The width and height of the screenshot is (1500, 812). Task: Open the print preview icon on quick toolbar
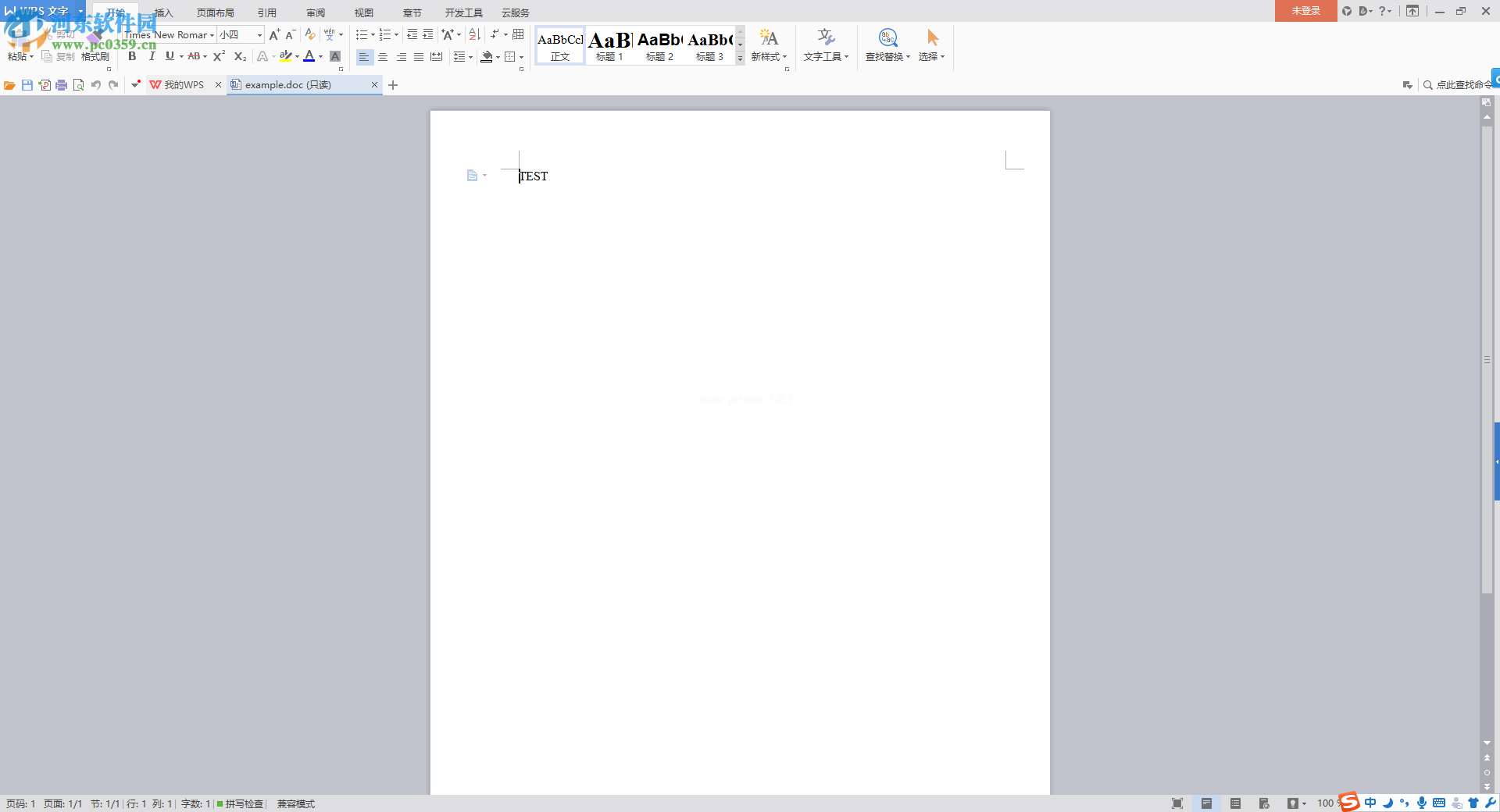pos(78,84)
